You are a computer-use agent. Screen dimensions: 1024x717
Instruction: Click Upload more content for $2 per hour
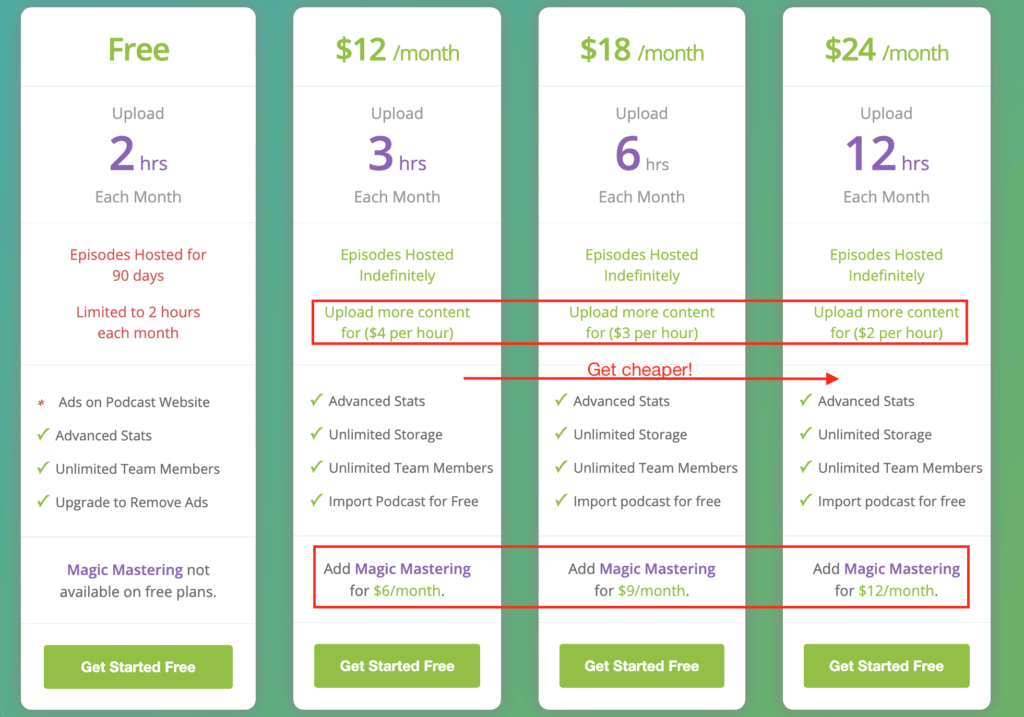coord(886,323)
